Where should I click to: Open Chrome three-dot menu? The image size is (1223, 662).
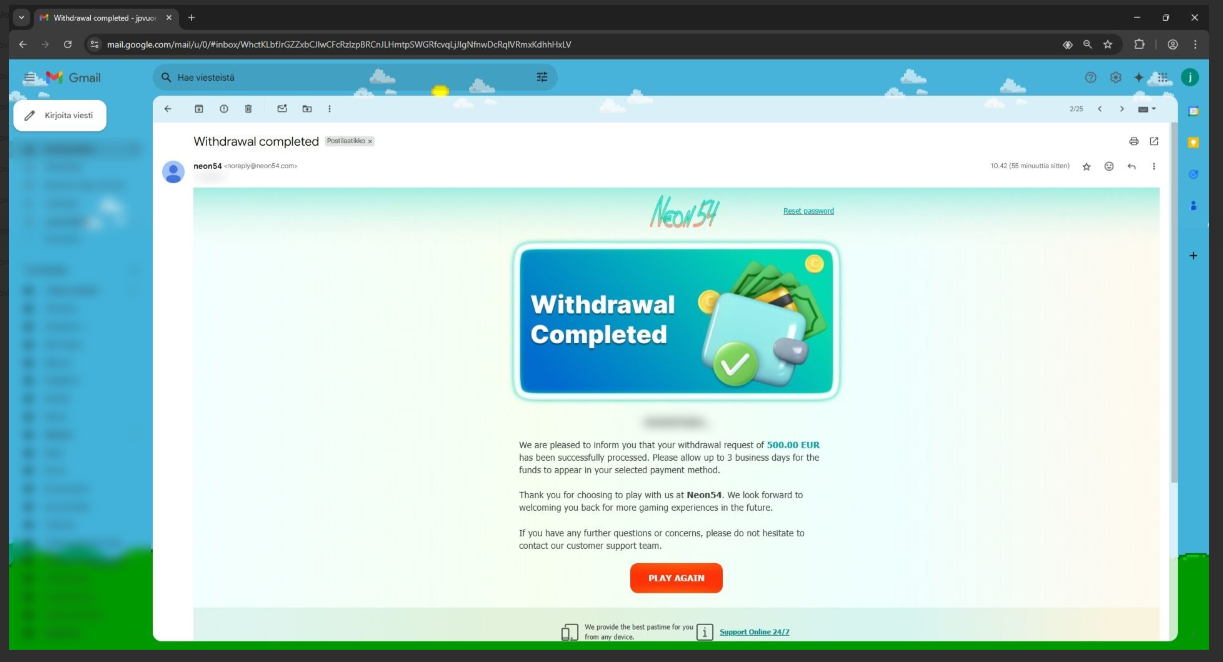pyautogui.click(x=1195, y=44)
